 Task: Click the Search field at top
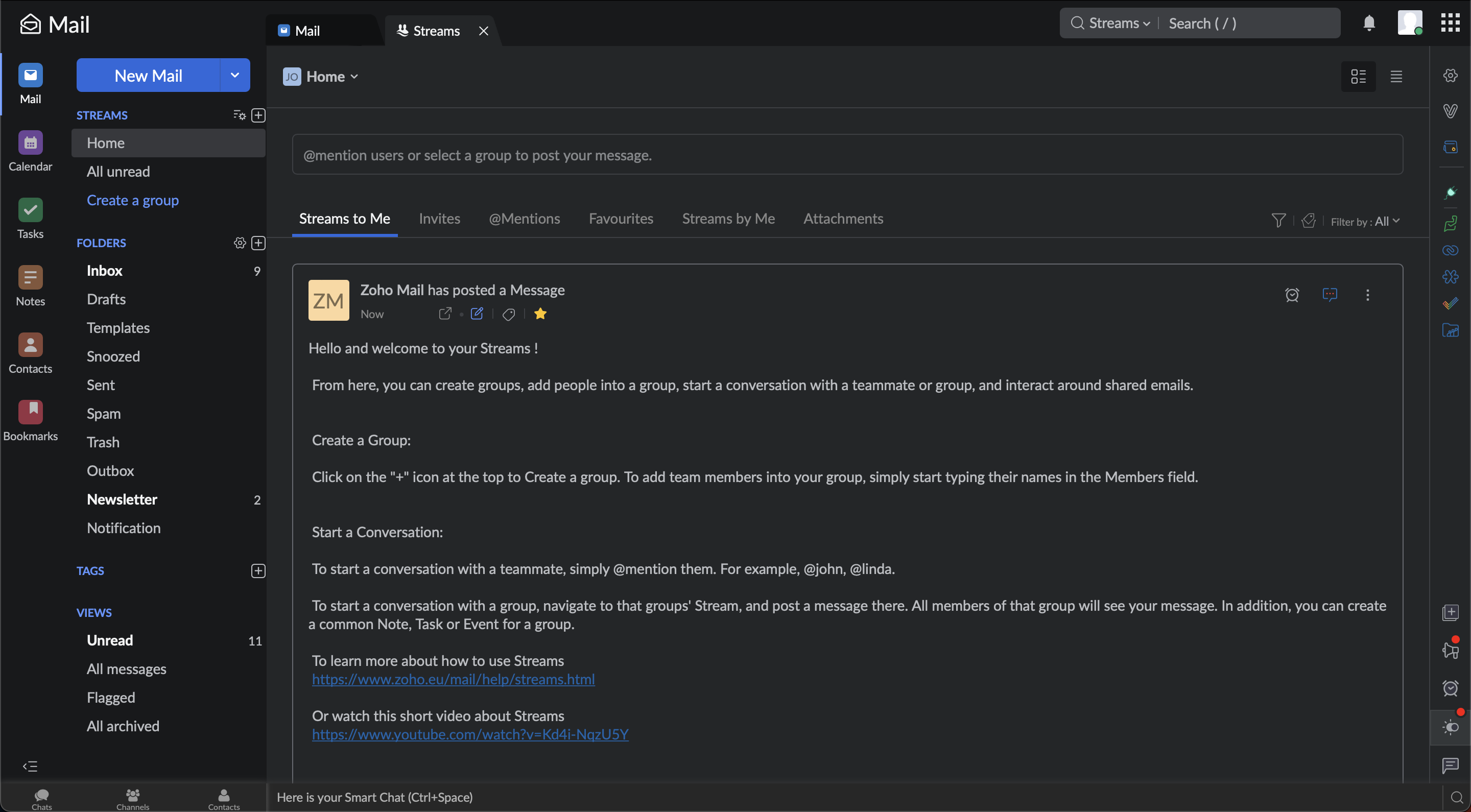coord(1250,23)
